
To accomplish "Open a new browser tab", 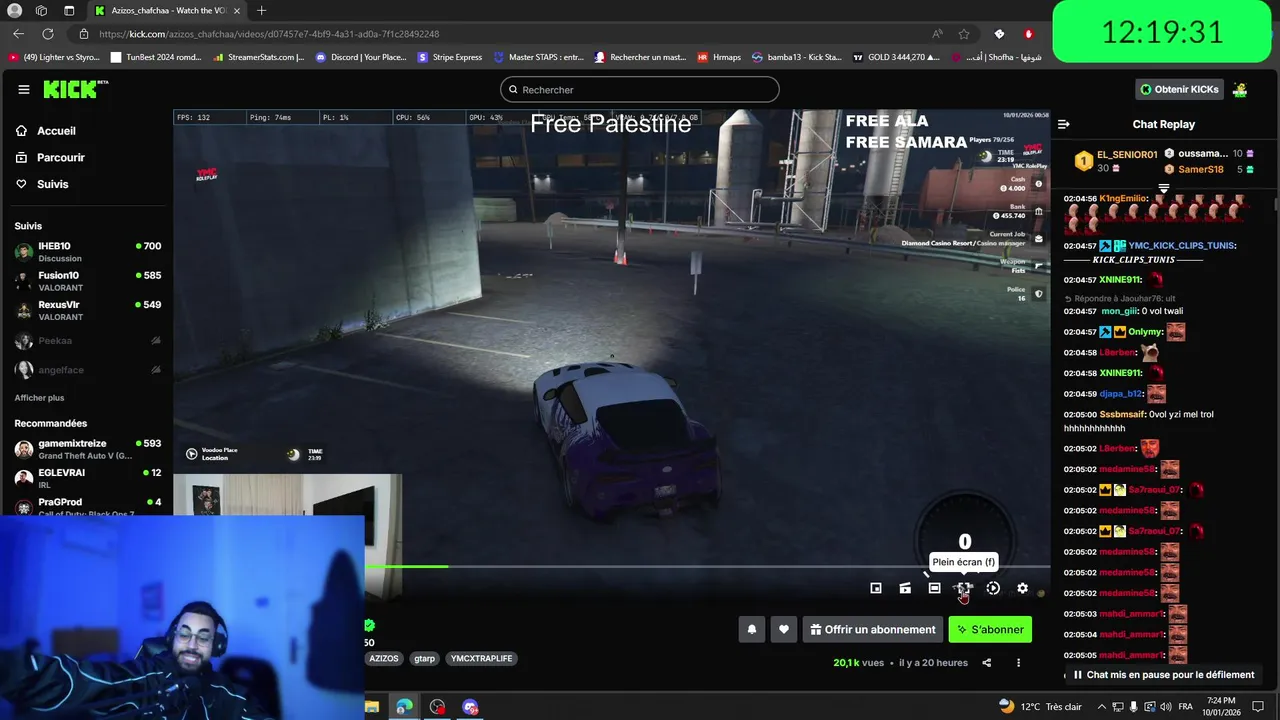I will (261, 10).
